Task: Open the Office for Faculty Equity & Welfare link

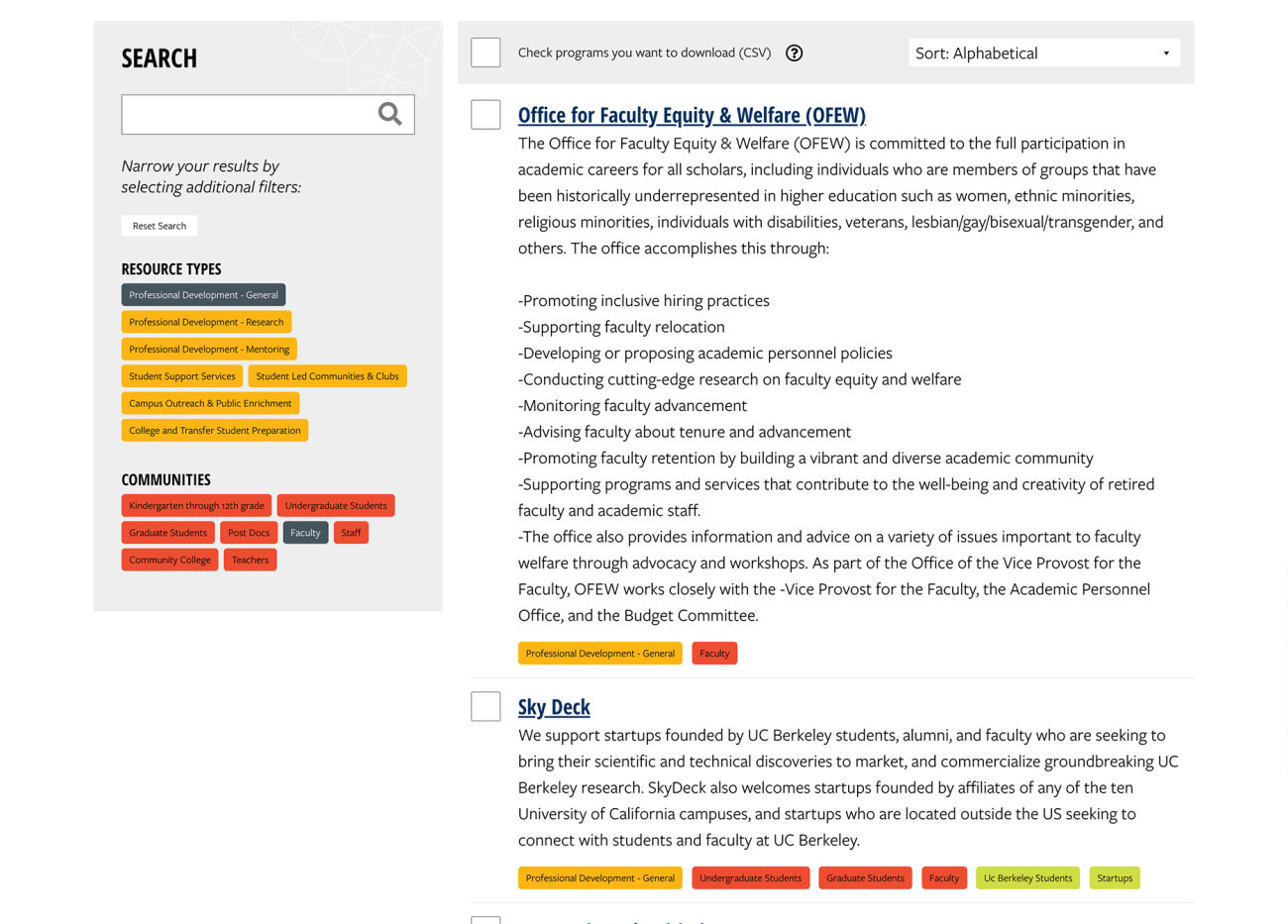Action: 691,115
